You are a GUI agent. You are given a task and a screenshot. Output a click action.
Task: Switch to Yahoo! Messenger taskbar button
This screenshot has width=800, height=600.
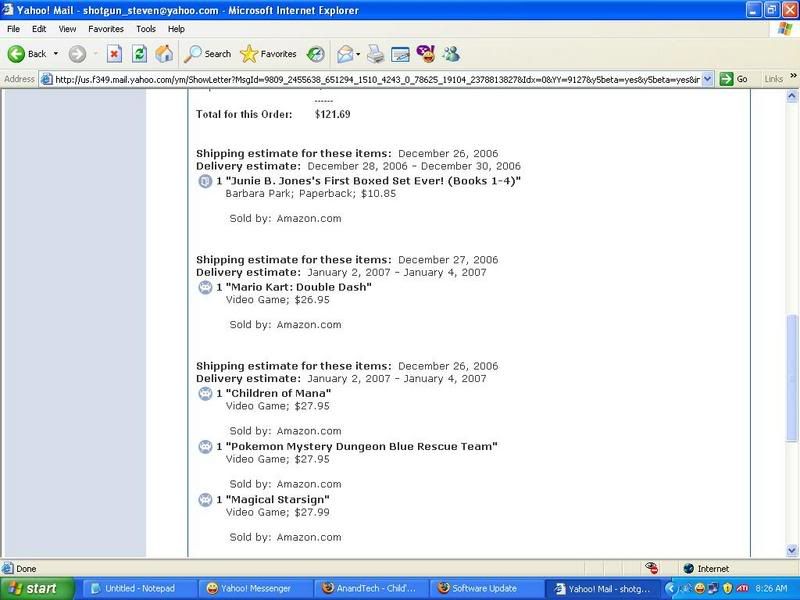click(x=255, y=588)
